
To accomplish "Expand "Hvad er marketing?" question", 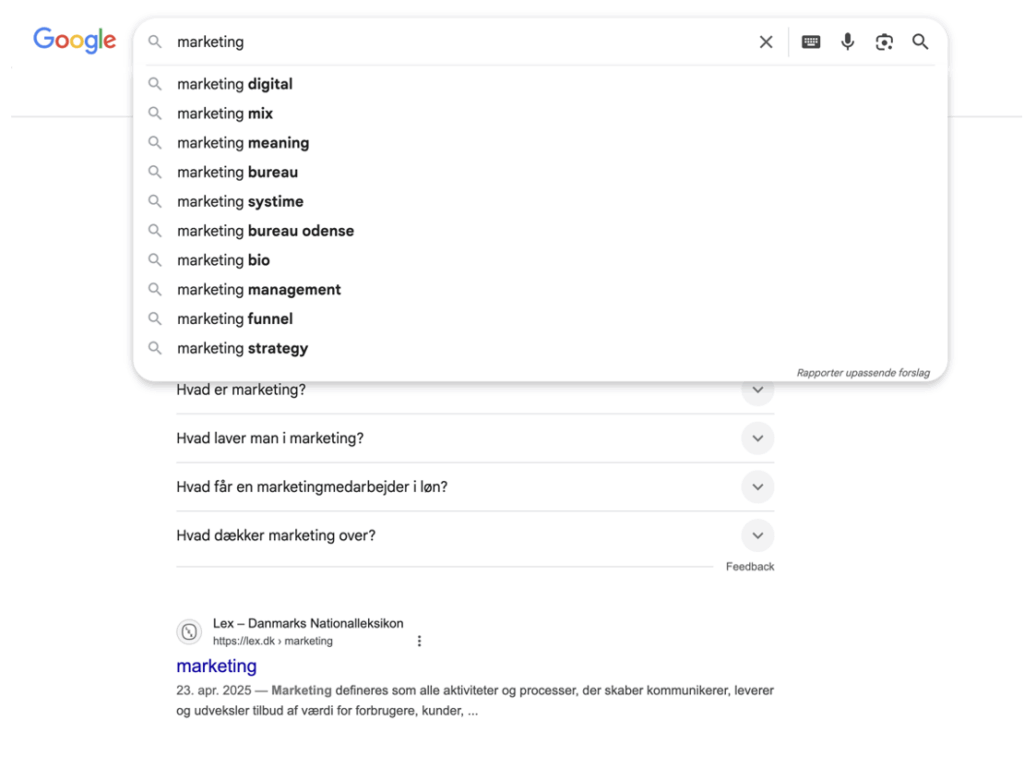I will 757,390.
